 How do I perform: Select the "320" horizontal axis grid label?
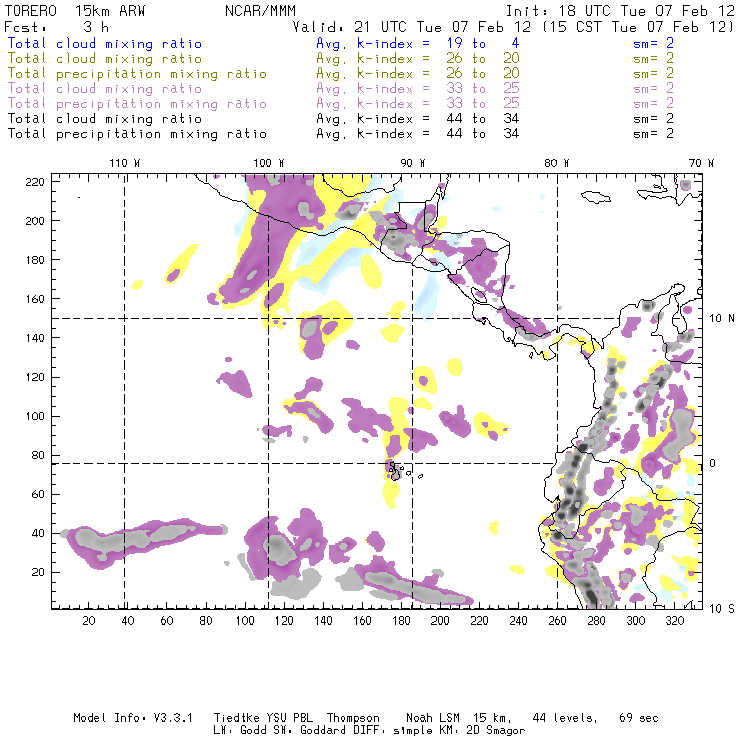(675, 621)
